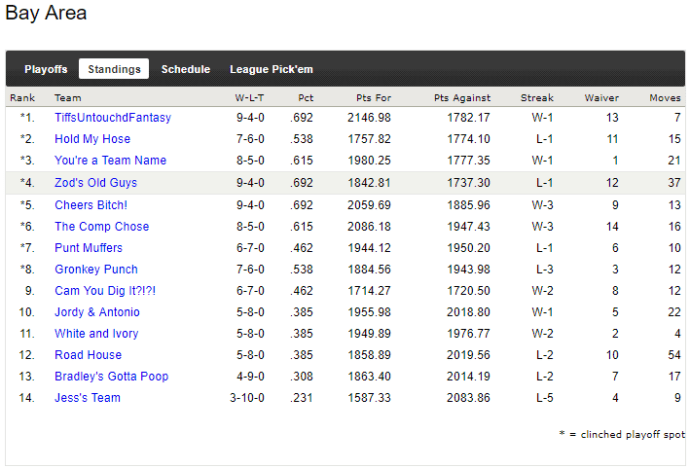Click the Punt Muffers team link
This screenshot has width=690, height=469.
[89, 248]
